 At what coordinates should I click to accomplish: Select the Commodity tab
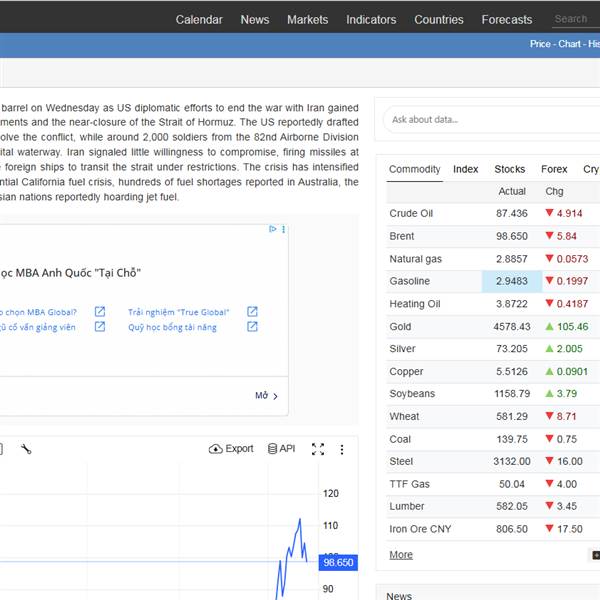(x=414, y=169)
